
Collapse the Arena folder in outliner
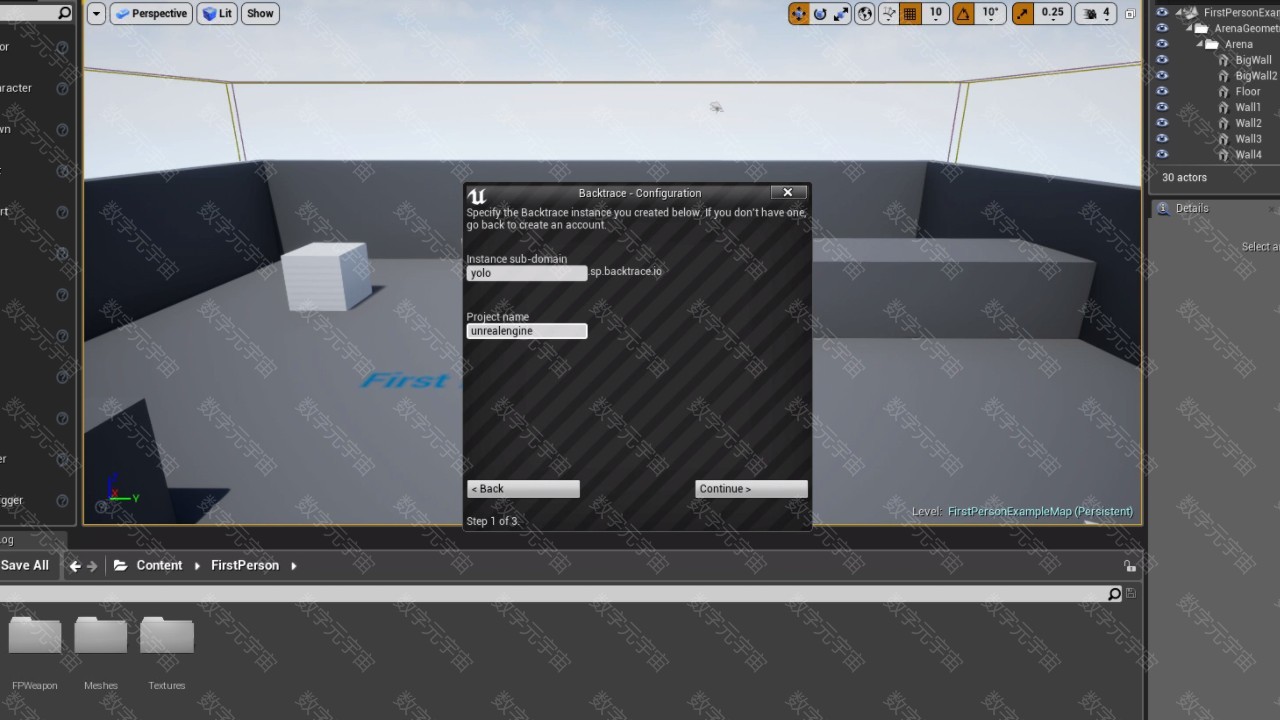(1200, 44)
